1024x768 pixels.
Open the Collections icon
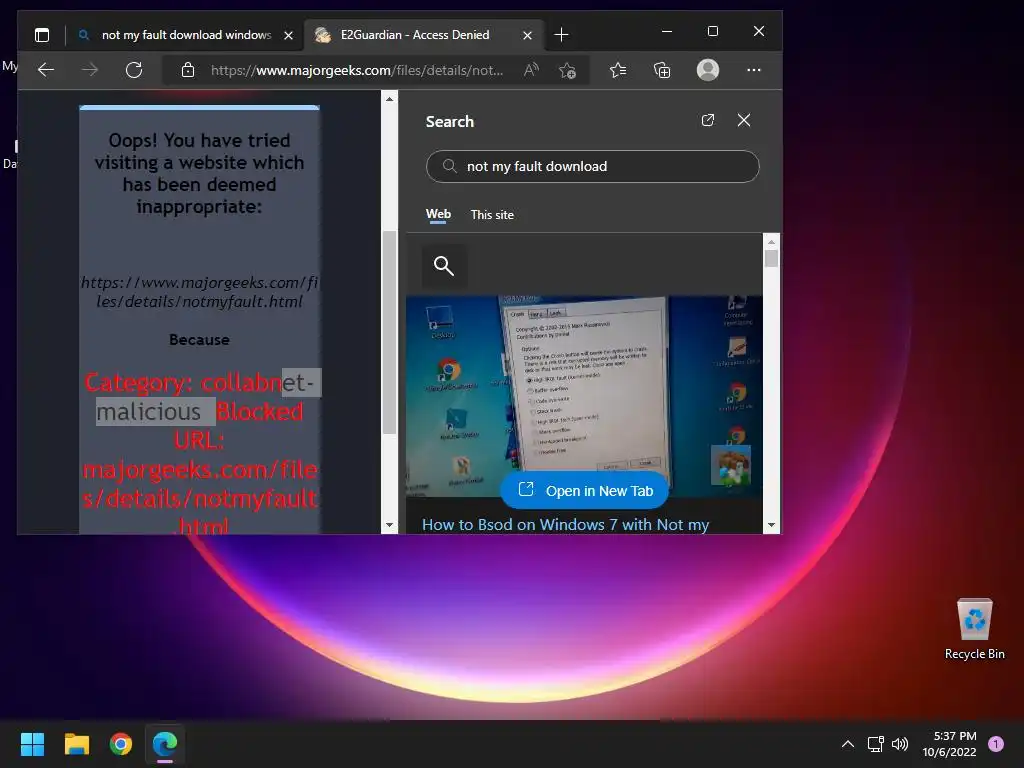pyautogui.click(x=662, y=70)
